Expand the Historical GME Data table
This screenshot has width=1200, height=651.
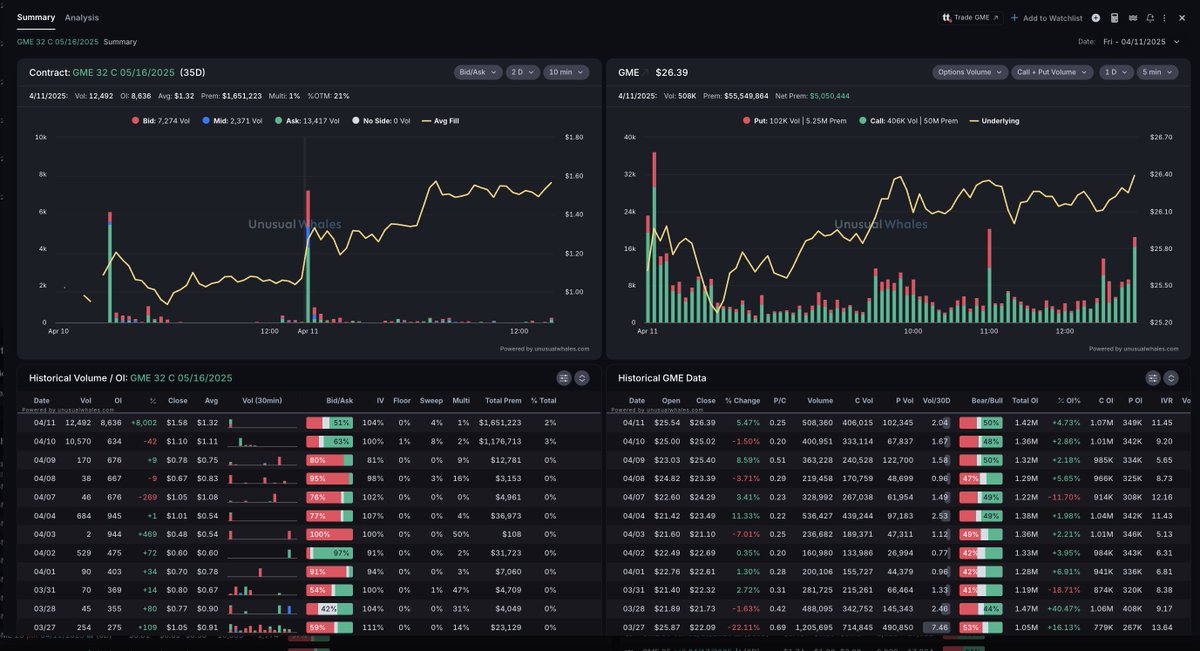point(1172,378)
